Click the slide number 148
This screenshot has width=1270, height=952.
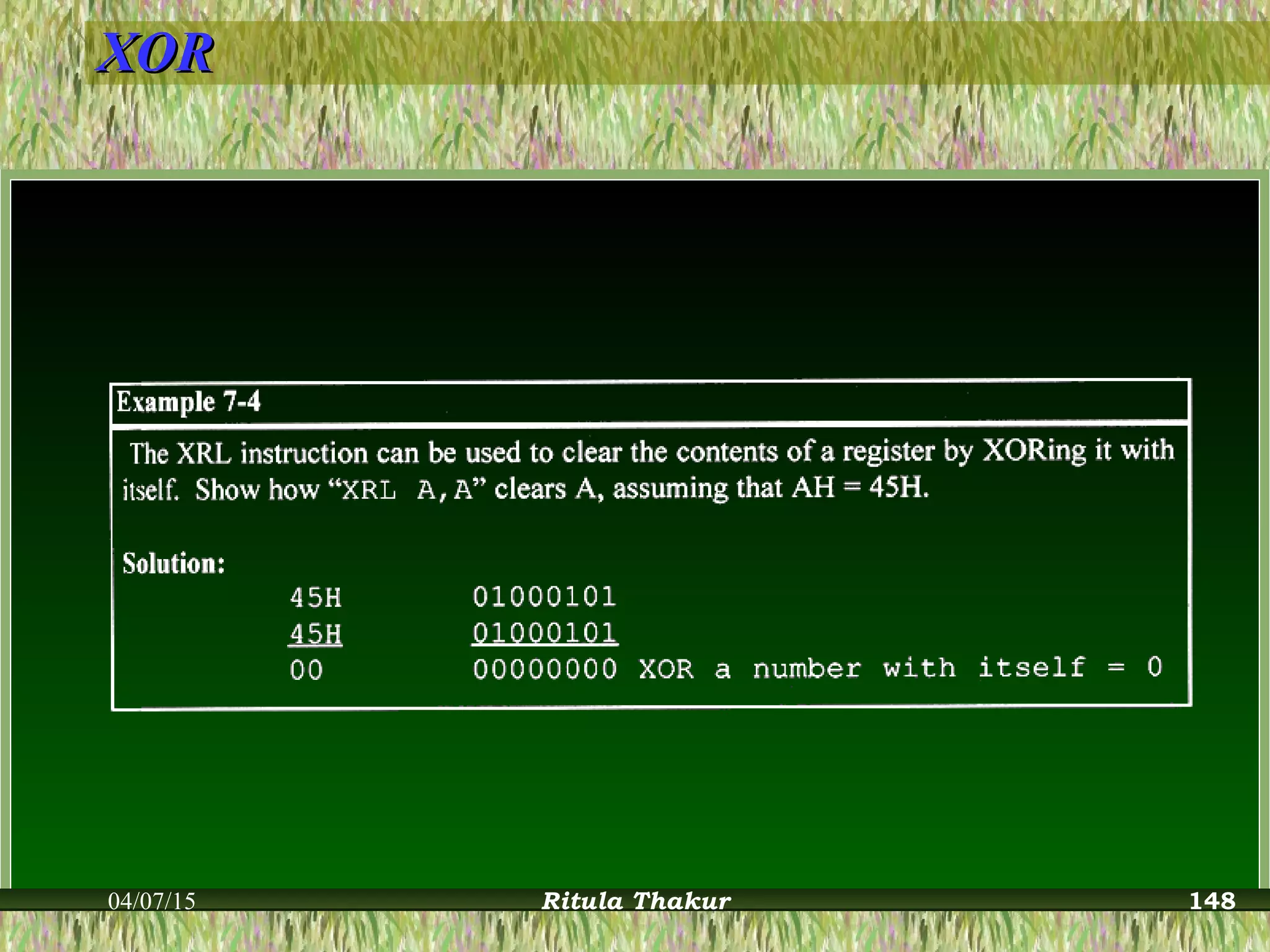click(x=1212, y=901)
